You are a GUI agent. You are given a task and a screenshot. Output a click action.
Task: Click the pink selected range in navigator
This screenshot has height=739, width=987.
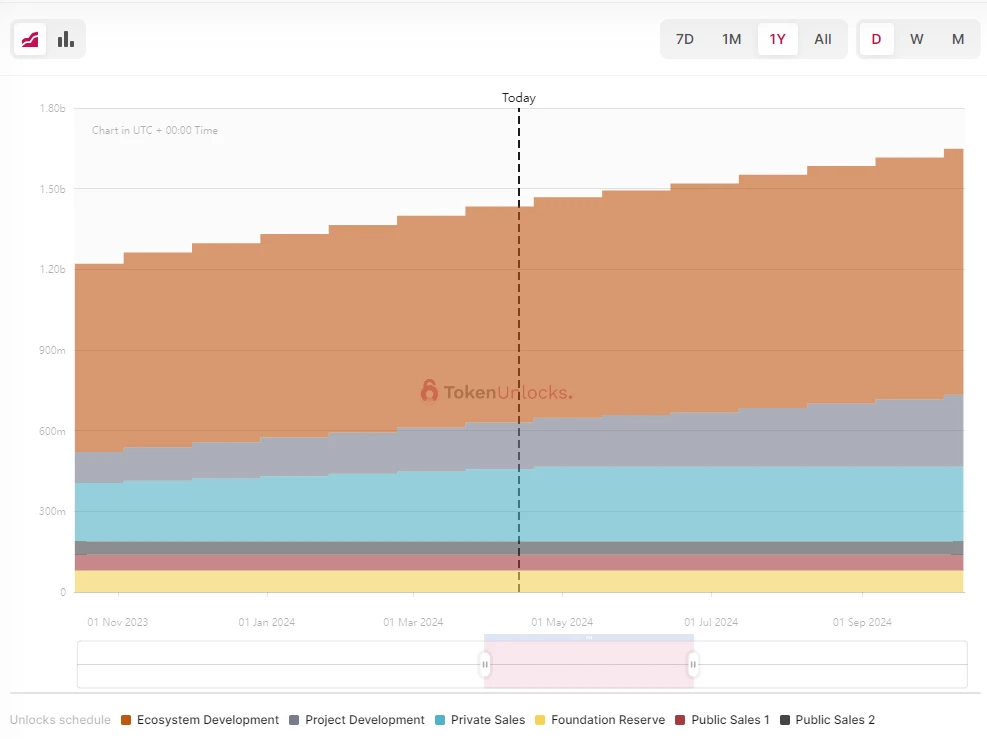pyautogui.click(x=589, y=664)
